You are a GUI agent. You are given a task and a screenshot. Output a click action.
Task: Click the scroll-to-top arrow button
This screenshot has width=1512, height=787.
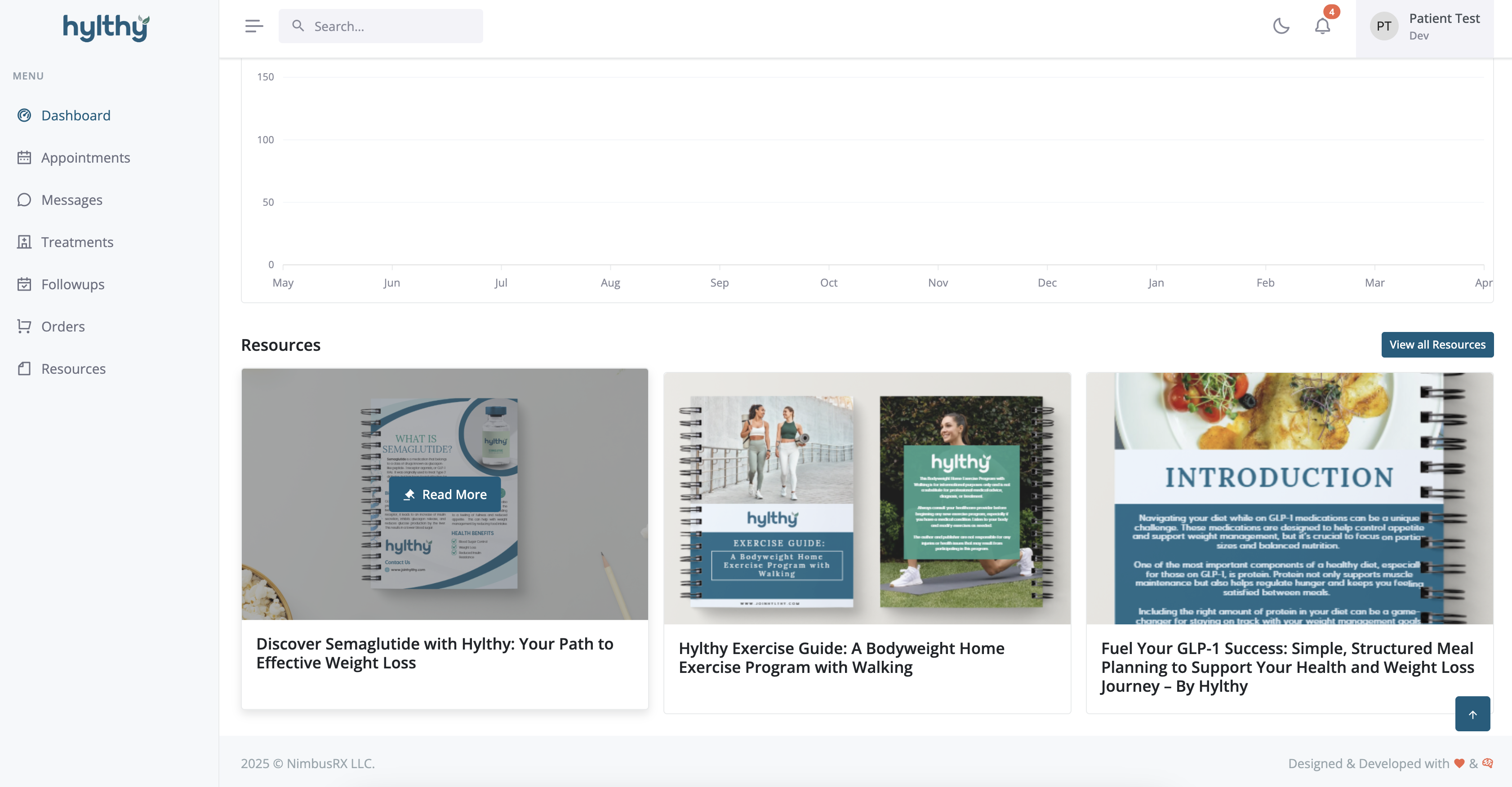[1472, 714]
